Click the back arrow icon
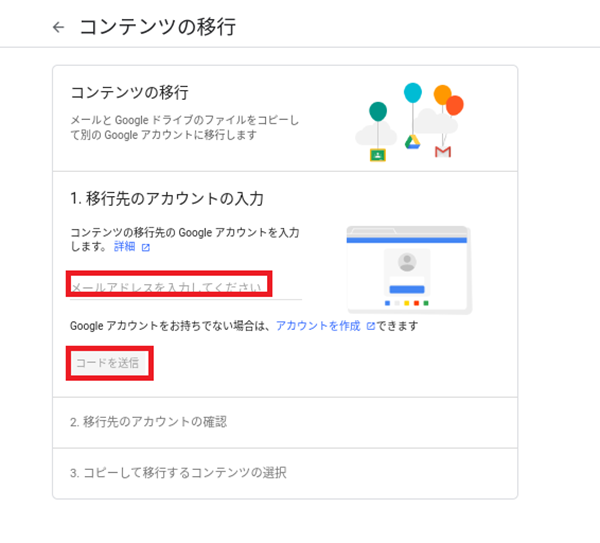Viewport: 600px width, 543px height. coord(58,27)
